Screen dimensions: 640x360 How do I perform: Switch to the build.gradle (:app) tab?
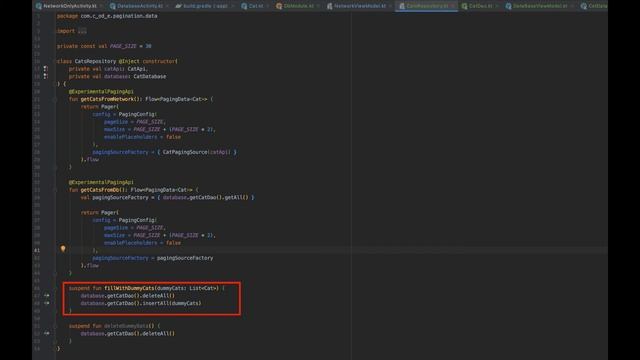click(x=205, y=6)
